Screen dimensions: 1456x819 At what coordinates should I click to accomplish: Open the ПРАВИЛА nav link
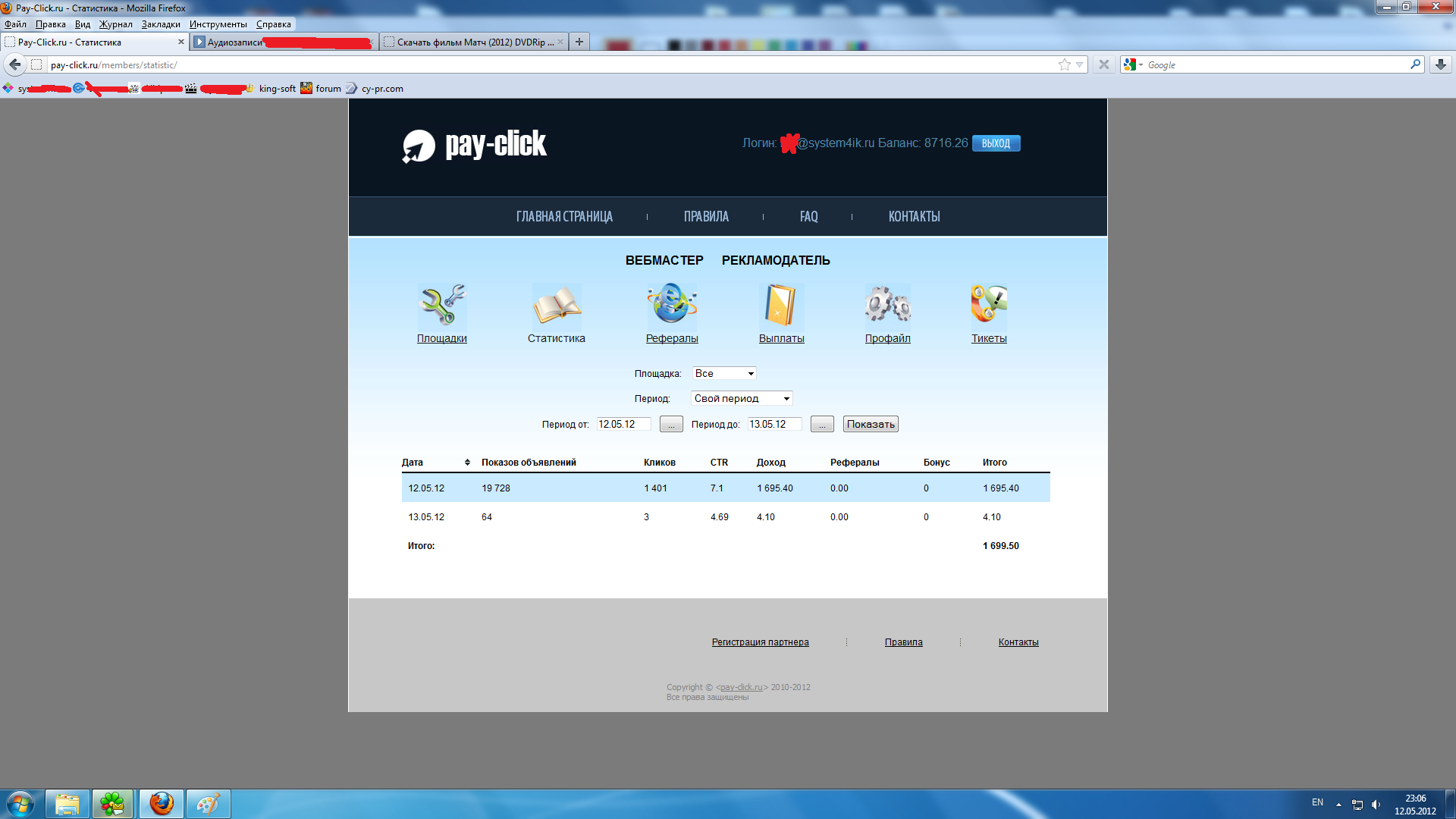[706, 217]
